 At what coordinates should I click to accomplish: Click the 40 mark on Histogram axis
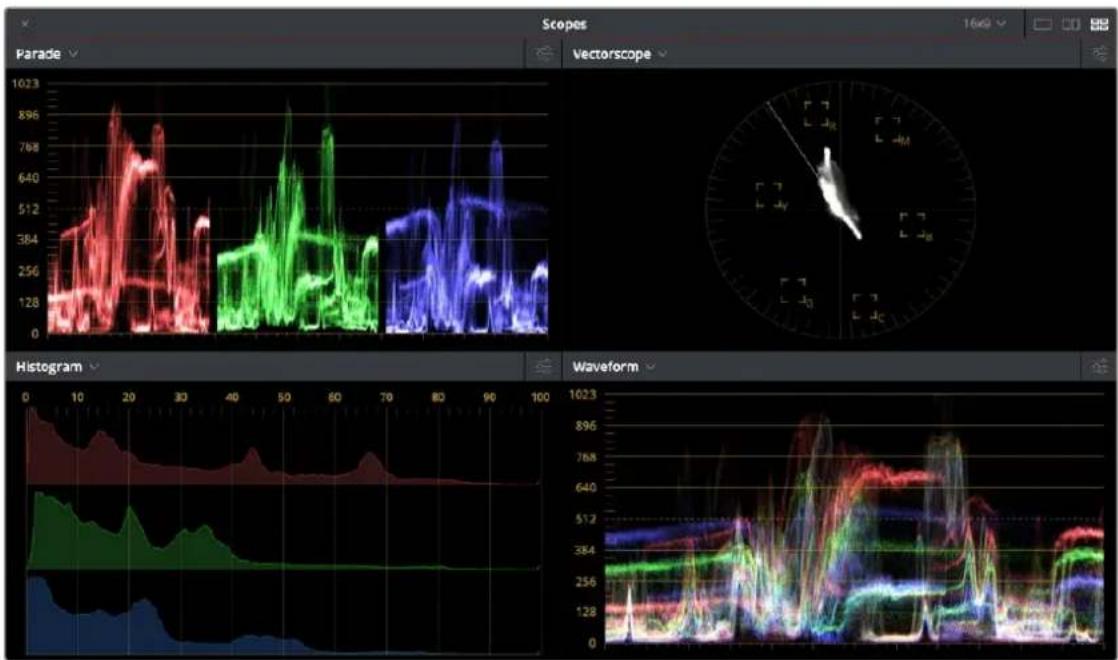(232, 397)
